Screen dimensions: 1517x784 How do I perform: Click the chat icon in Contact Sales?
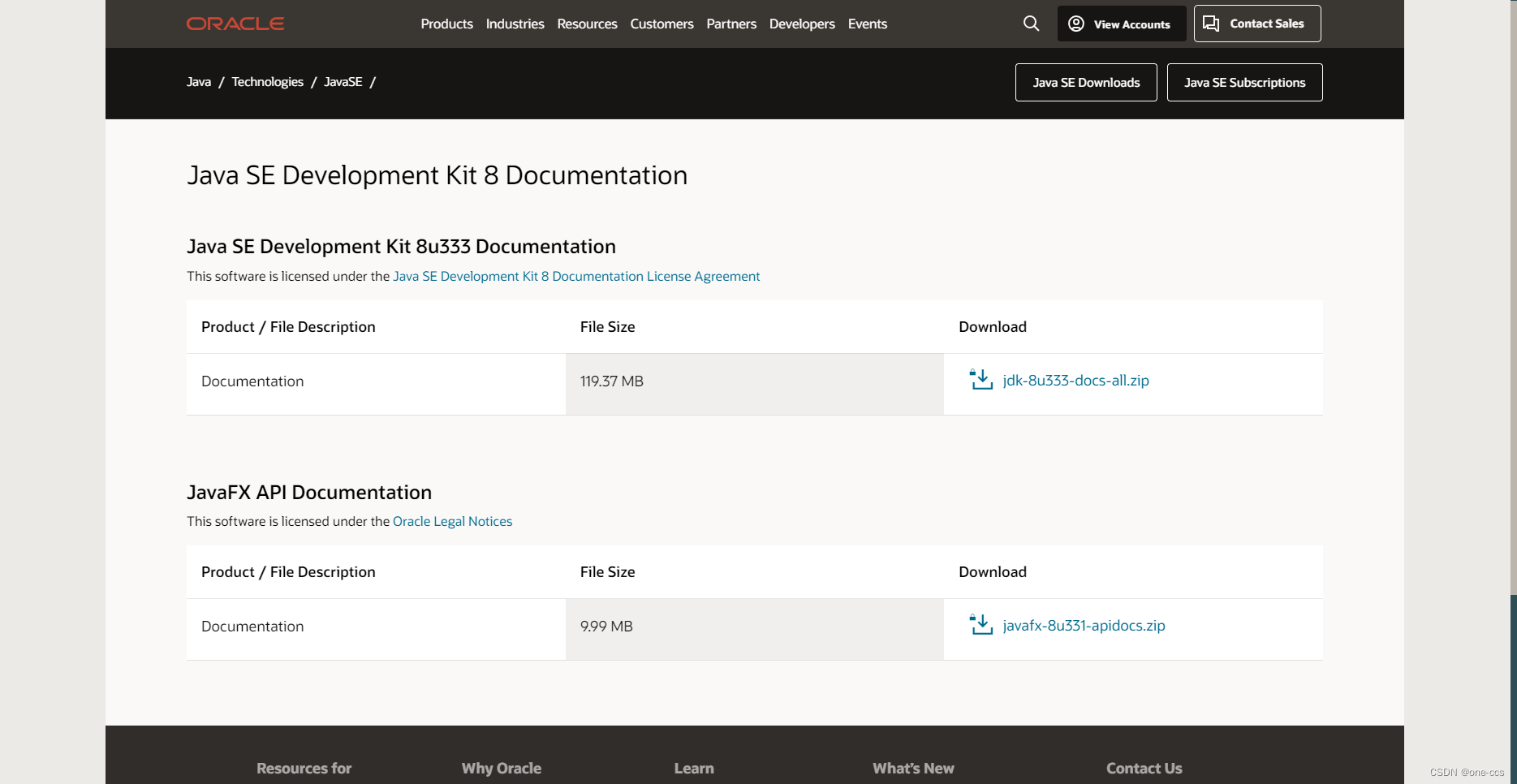(1211, 24)
